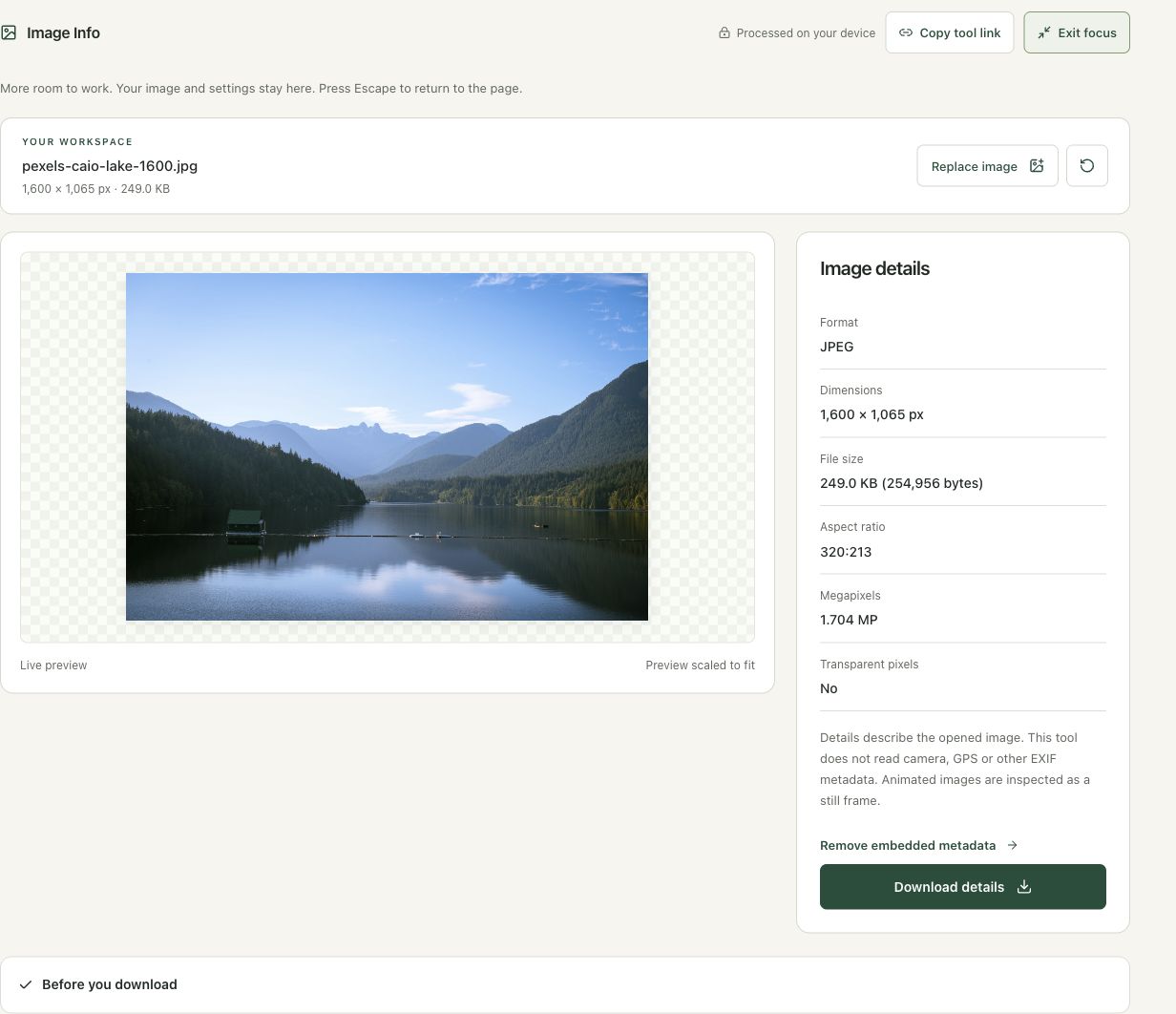The height and width of the screenshot is (1014, 1176).
Task: Click the Replace image button
Action: click(987, 166)
